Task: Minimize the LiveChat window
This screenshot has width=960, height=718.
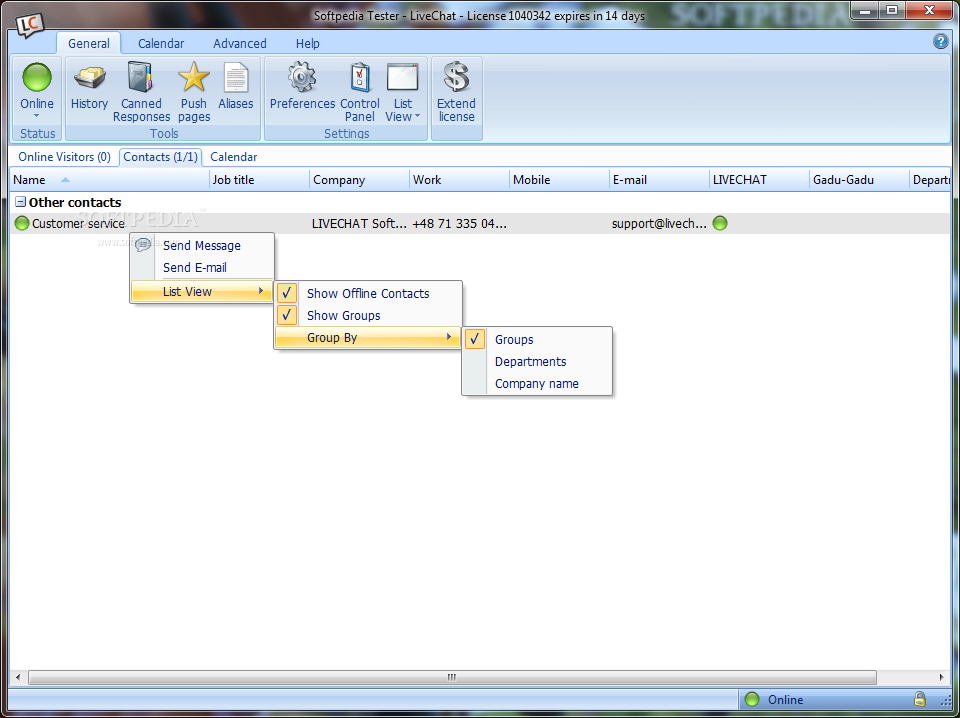Action: click(x=864, y=9)
